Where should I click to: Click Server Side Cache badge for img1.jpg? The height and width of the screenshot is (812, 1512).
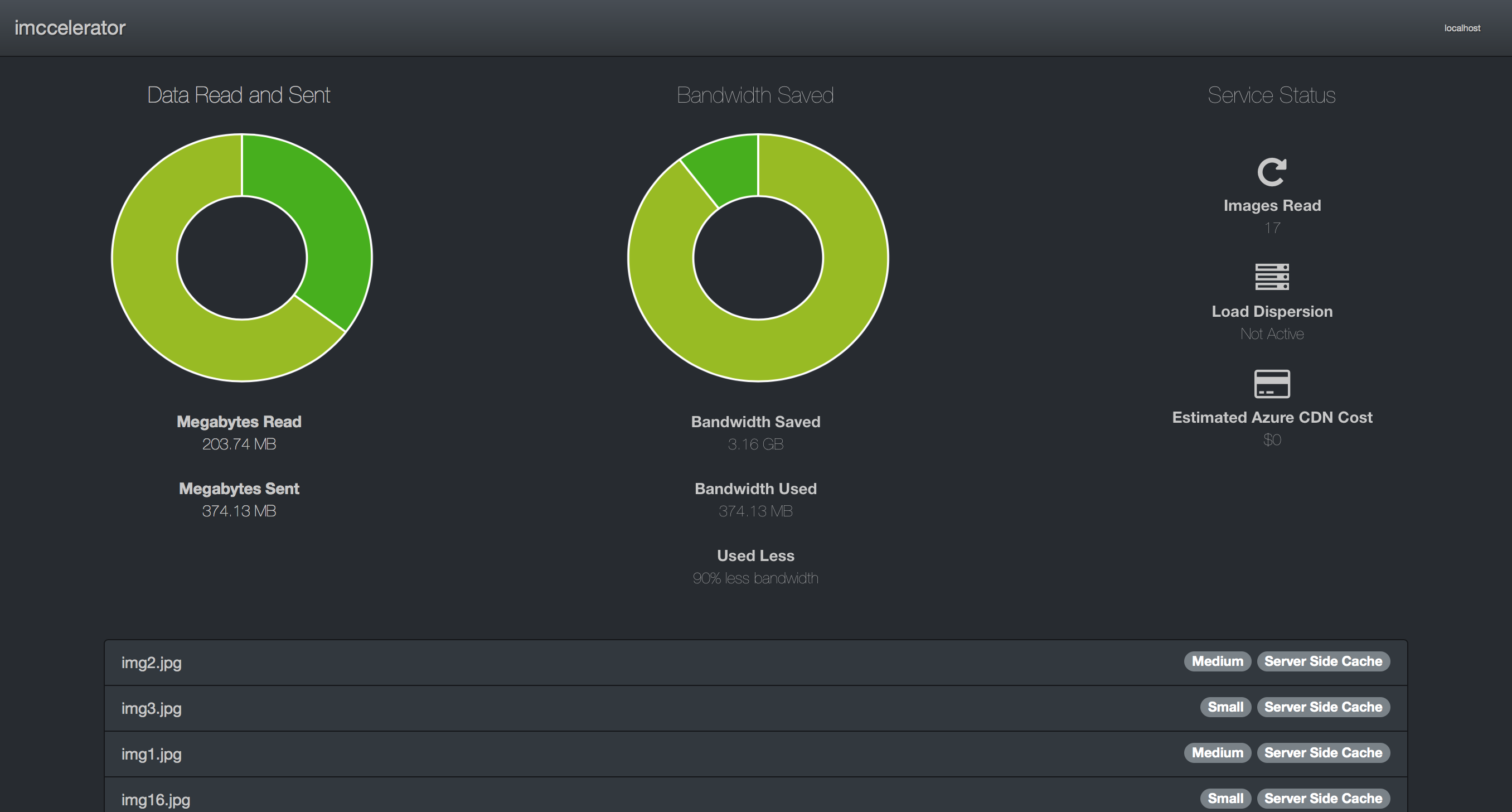[x=1322, y=753]
